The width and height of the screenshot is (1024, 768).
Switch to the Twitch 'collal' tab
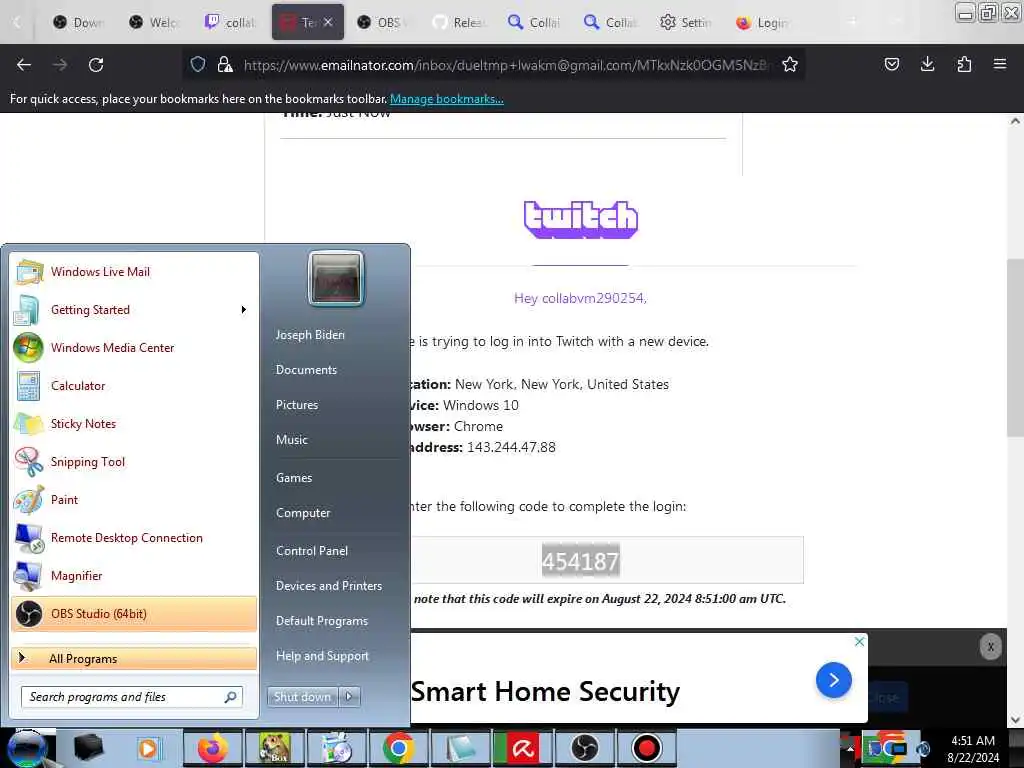tap(231, 22)
